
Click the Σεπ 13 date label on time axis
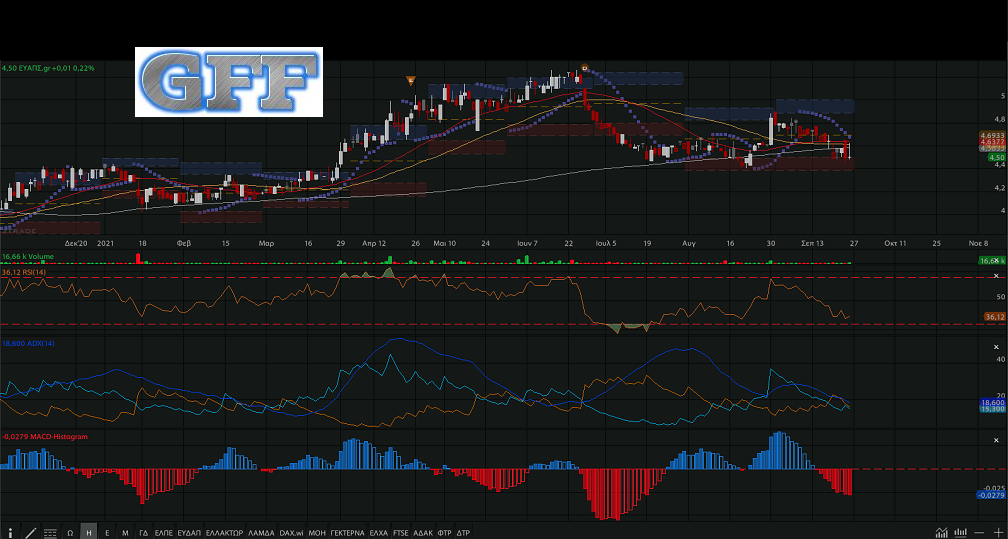(x=812, y=244)
